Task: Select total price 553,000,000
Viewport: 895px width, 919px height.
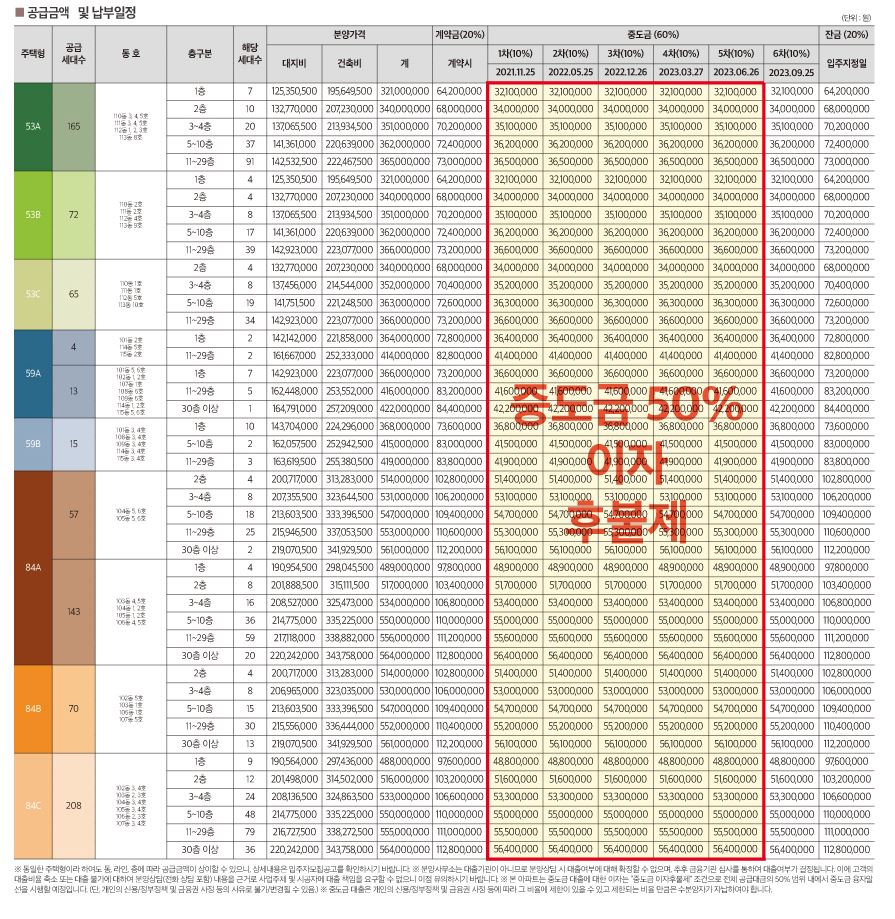Action: tap(404, 532)
